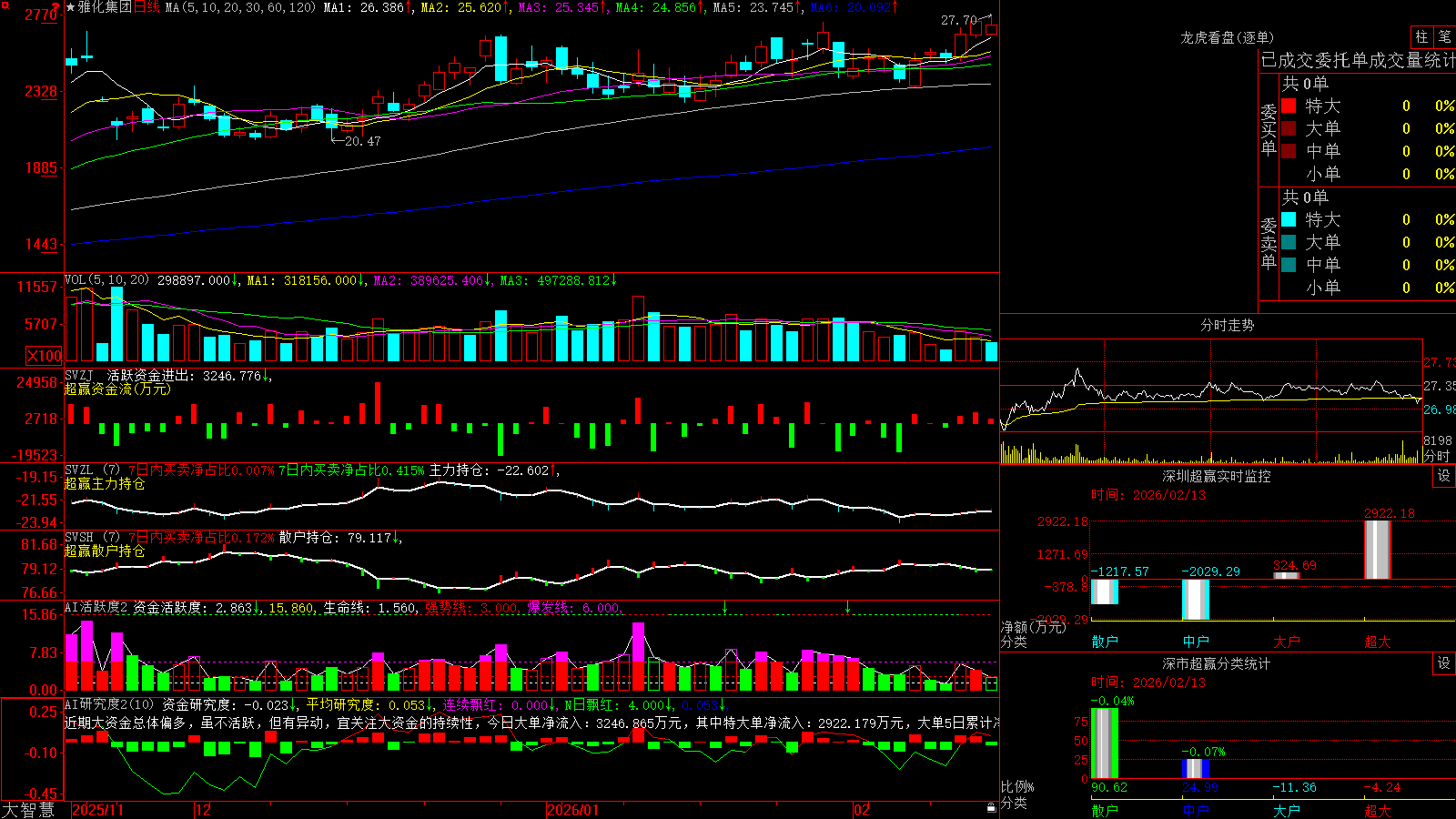Click teal 大单 swatch in 委卖单
Viewport: 1456px width, 819px height.
(1289, 242)
